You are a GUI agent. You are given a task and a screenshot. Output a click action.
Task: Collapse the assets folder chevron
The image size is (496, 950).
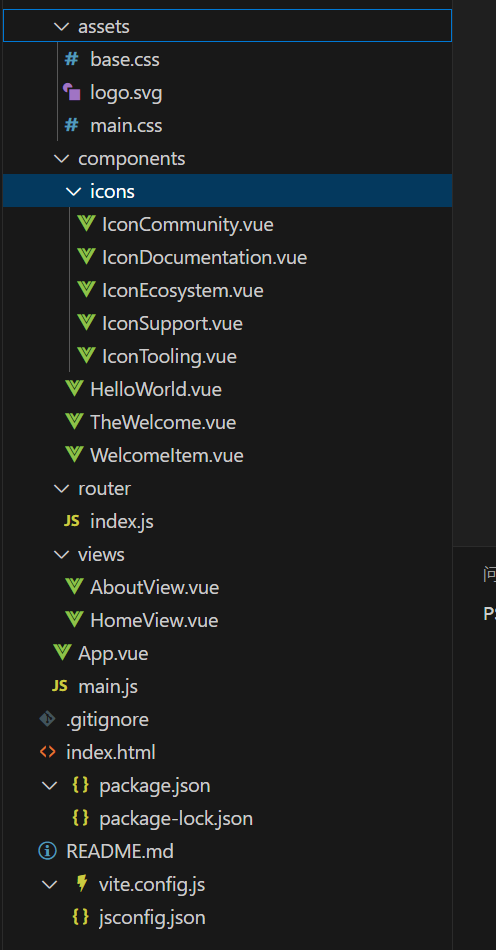[x=61, y=27]
